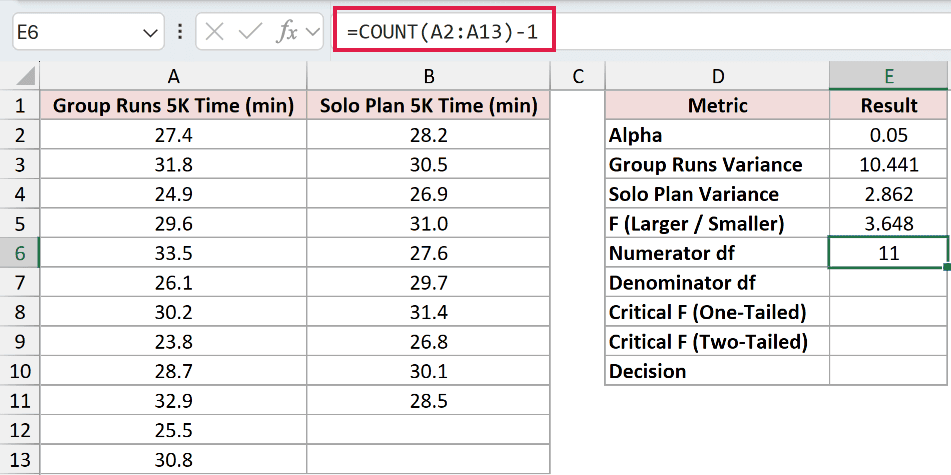Select row 13 header

(20, 460)
